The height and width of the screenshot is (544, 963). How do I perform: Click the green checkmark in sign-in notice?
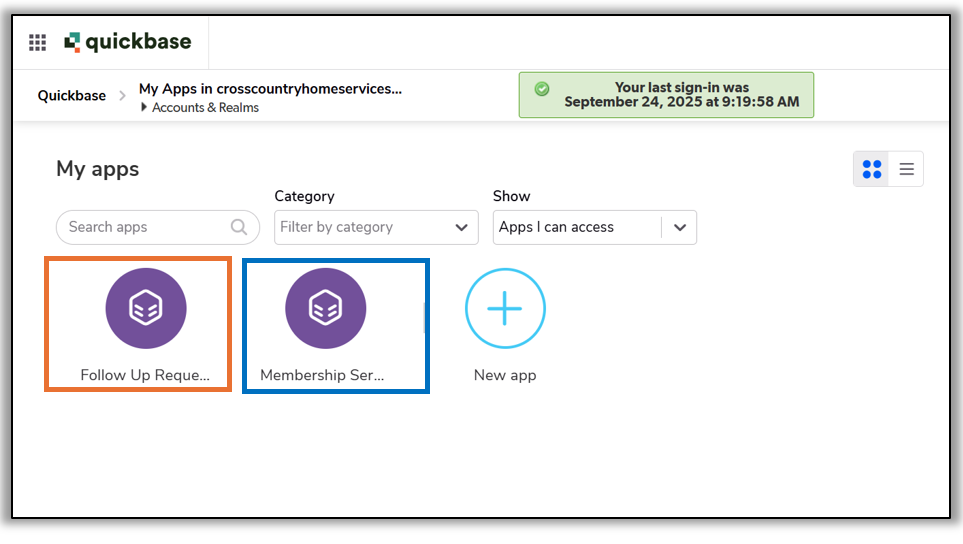coord(542,89)
